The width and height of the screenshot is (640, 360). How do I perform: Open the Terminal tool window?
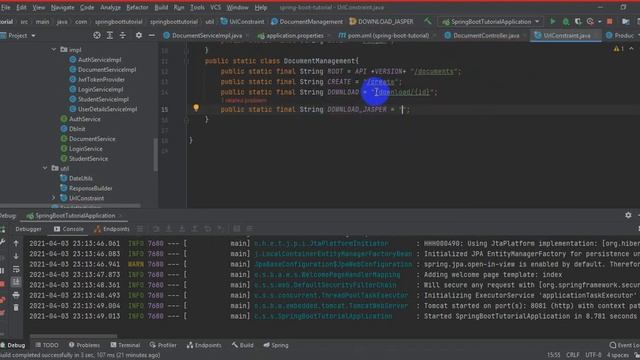click(125, 345)
